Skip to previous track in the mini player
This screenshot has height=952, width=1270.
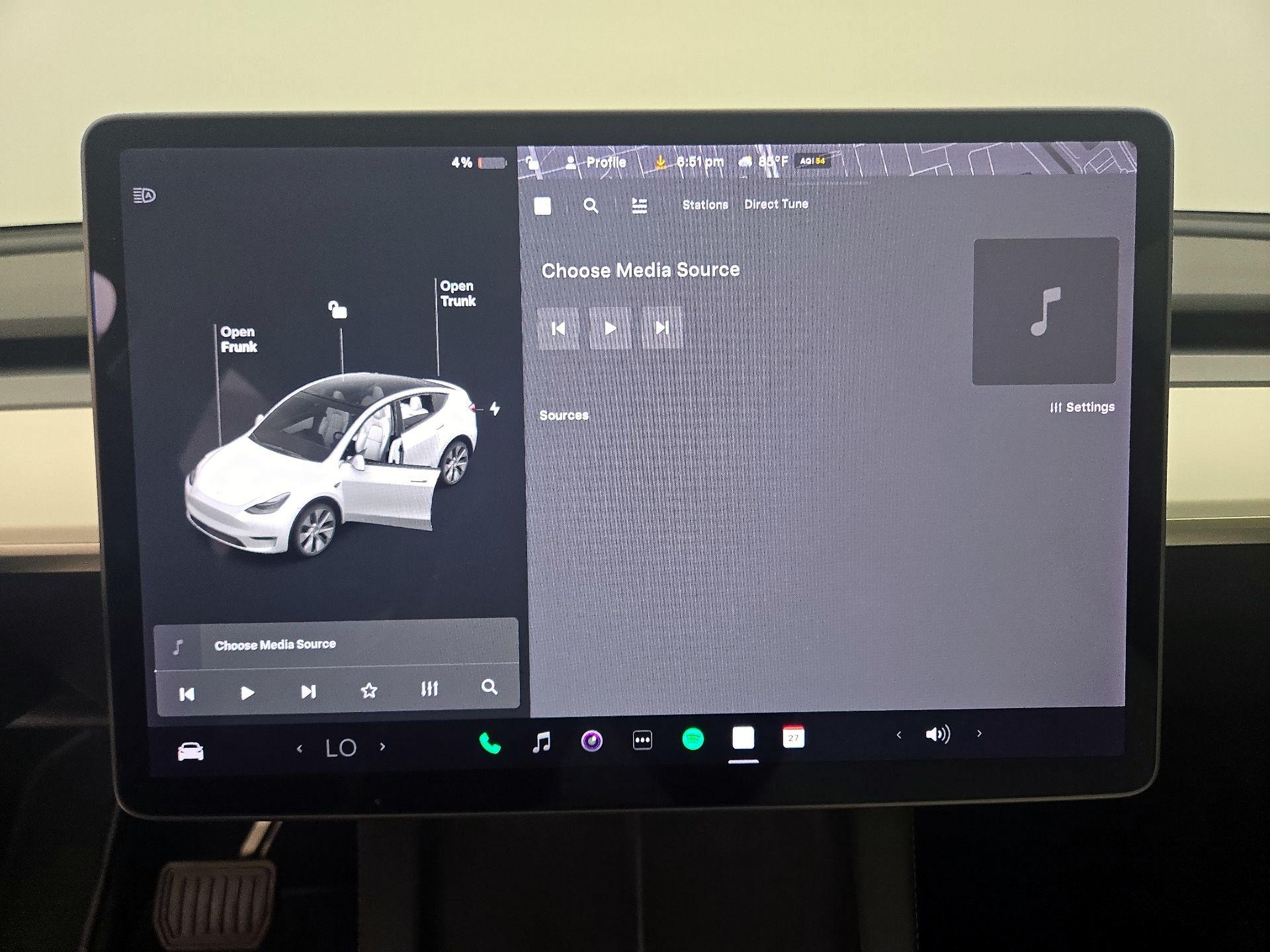click(x=187, y=694)
